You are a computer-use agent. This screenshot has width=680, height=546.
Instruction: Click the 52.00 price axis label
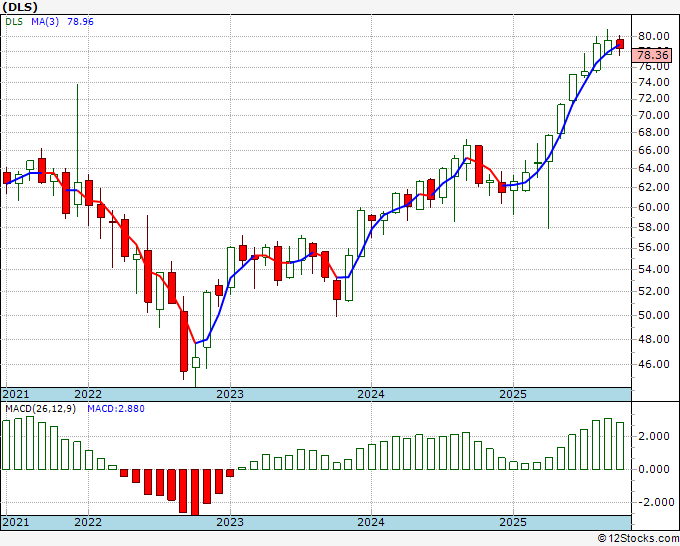(654, 291)
